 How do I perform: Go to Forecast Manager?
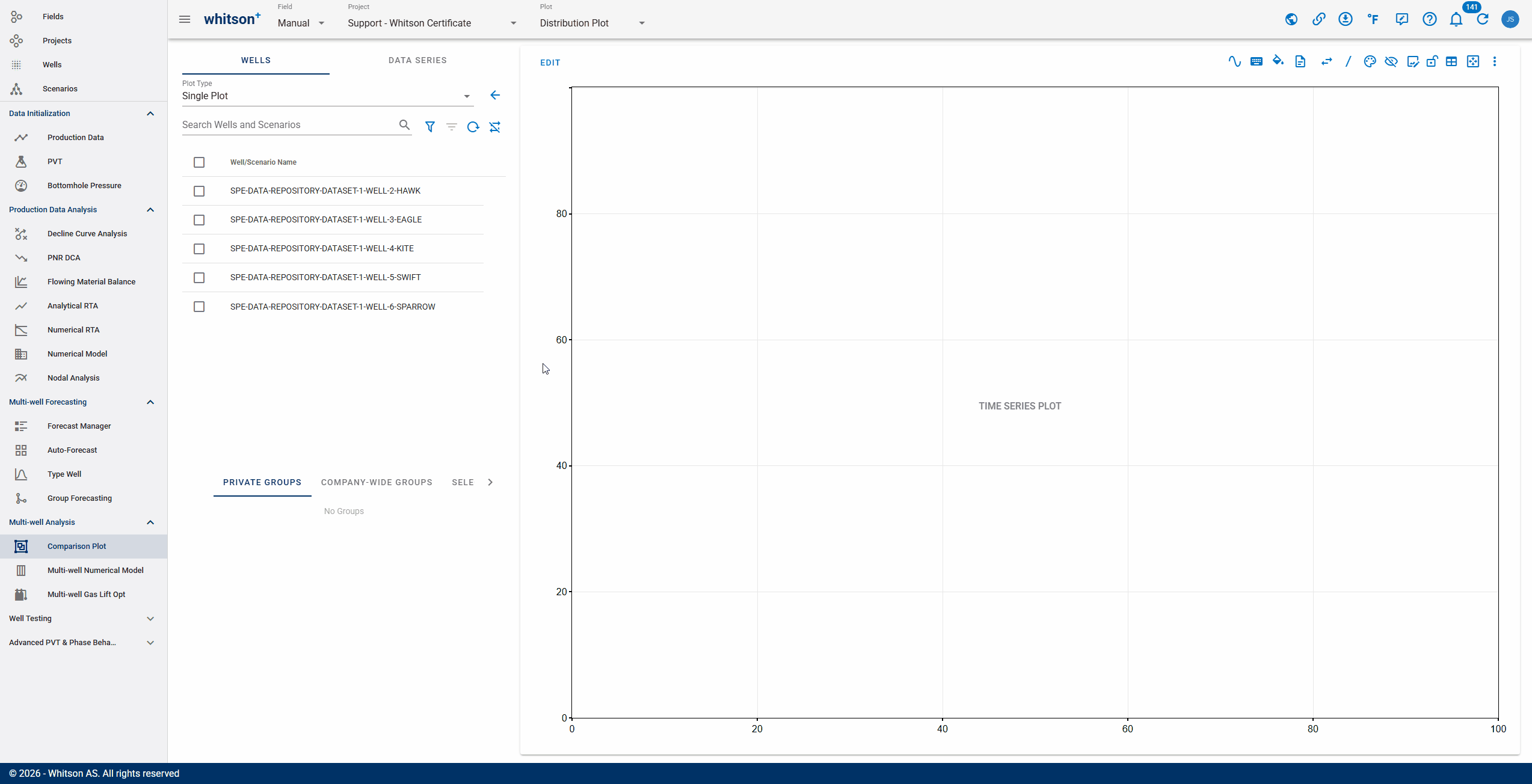point(84,426)
